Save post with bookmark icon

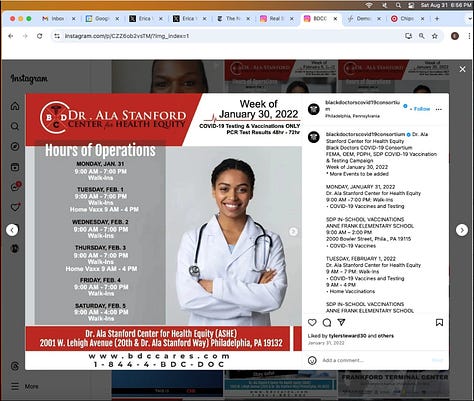439,322
